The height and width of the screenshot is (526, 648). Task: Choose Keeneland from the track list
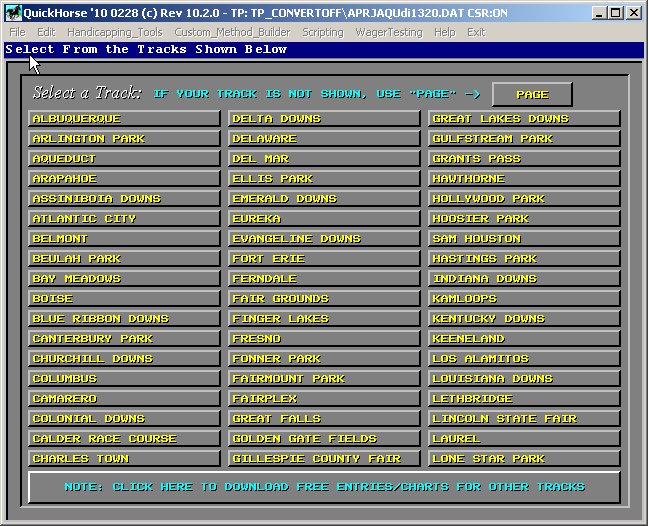[524, 339]
